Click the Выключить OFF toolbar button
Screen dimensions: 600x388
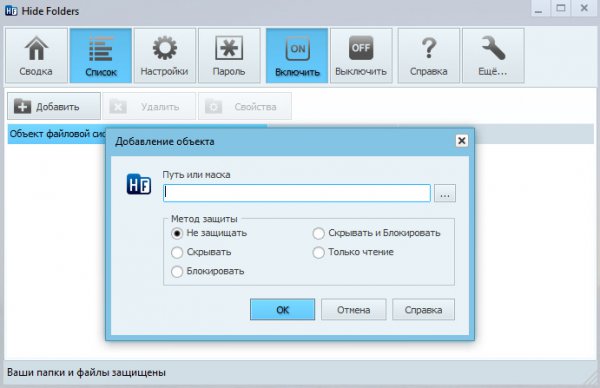(361, 55)
